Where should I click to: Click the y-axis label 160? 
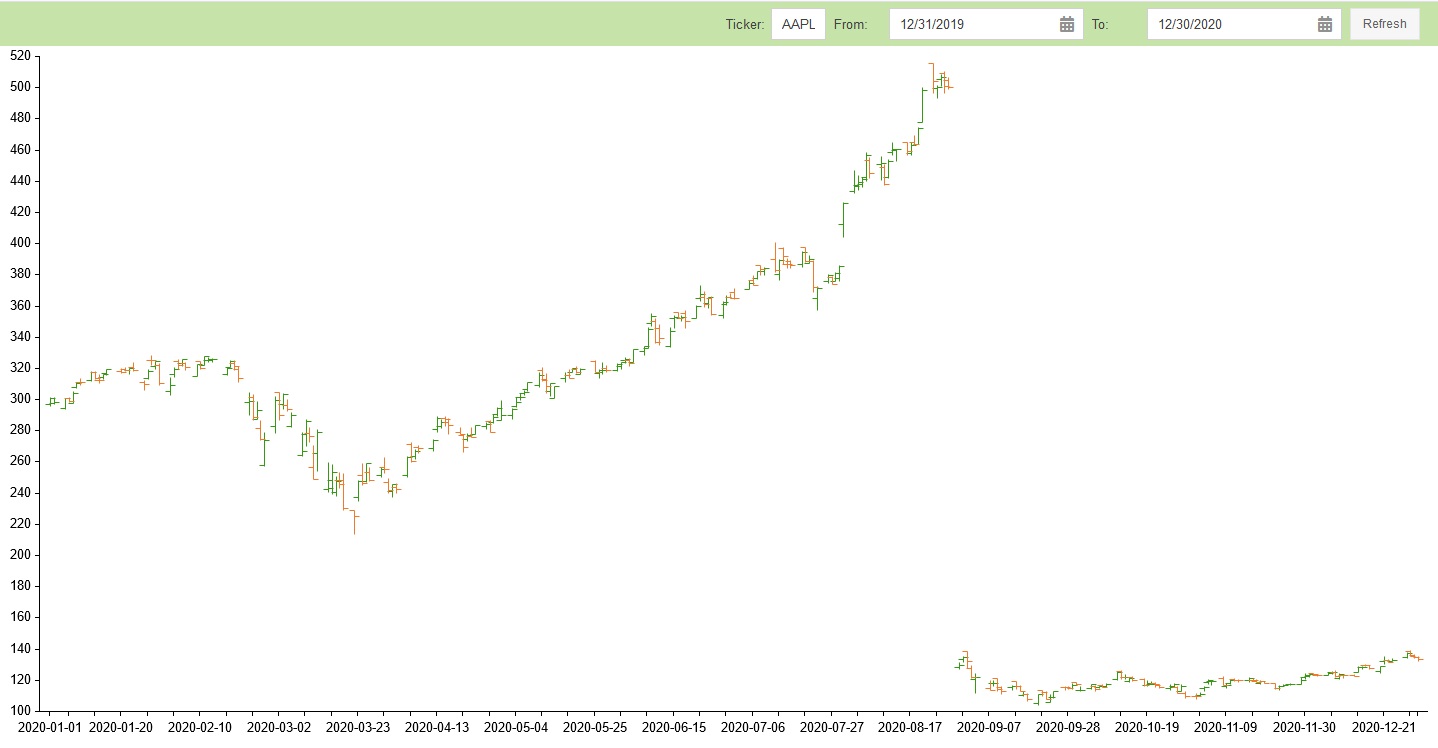[20, 617]
